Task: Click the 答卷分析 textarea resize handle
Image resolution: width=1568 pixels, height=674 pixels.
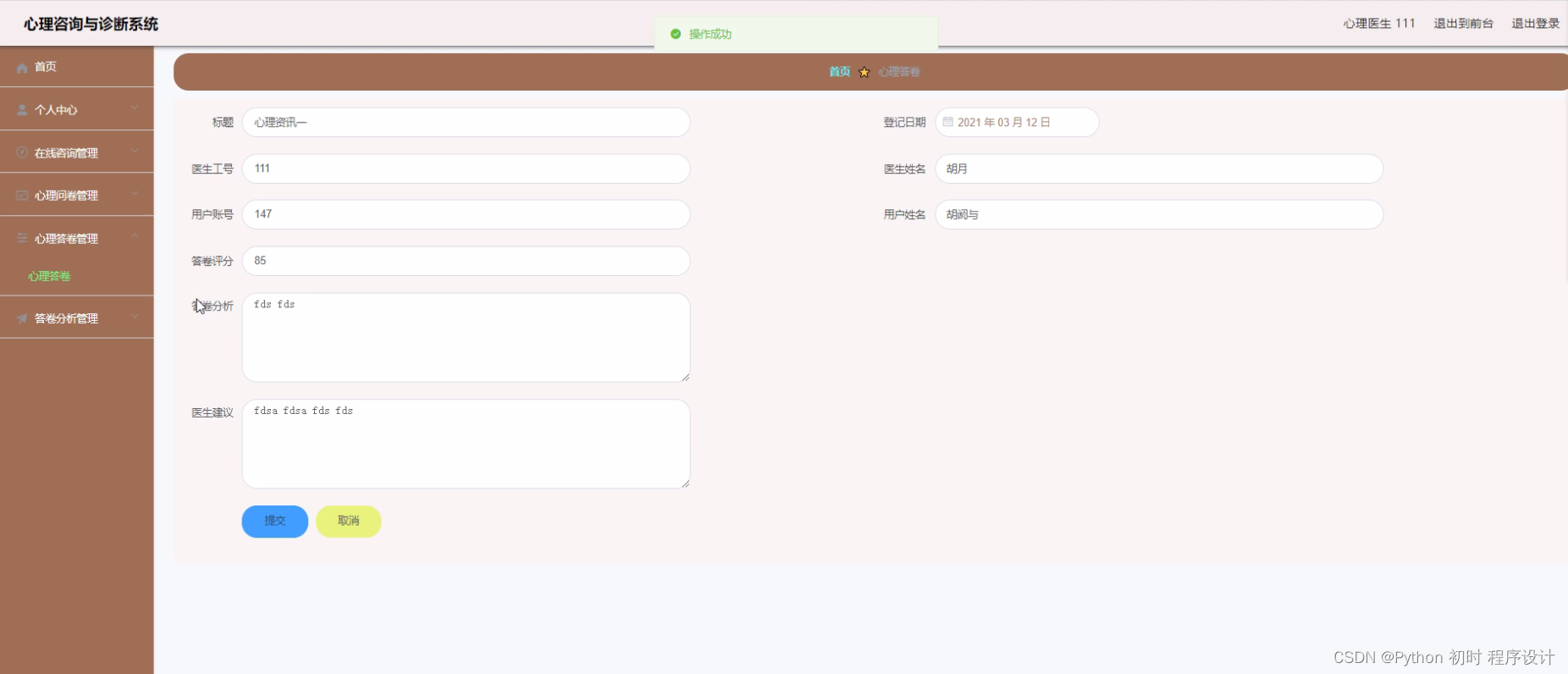Action: [x=685, y=377]
